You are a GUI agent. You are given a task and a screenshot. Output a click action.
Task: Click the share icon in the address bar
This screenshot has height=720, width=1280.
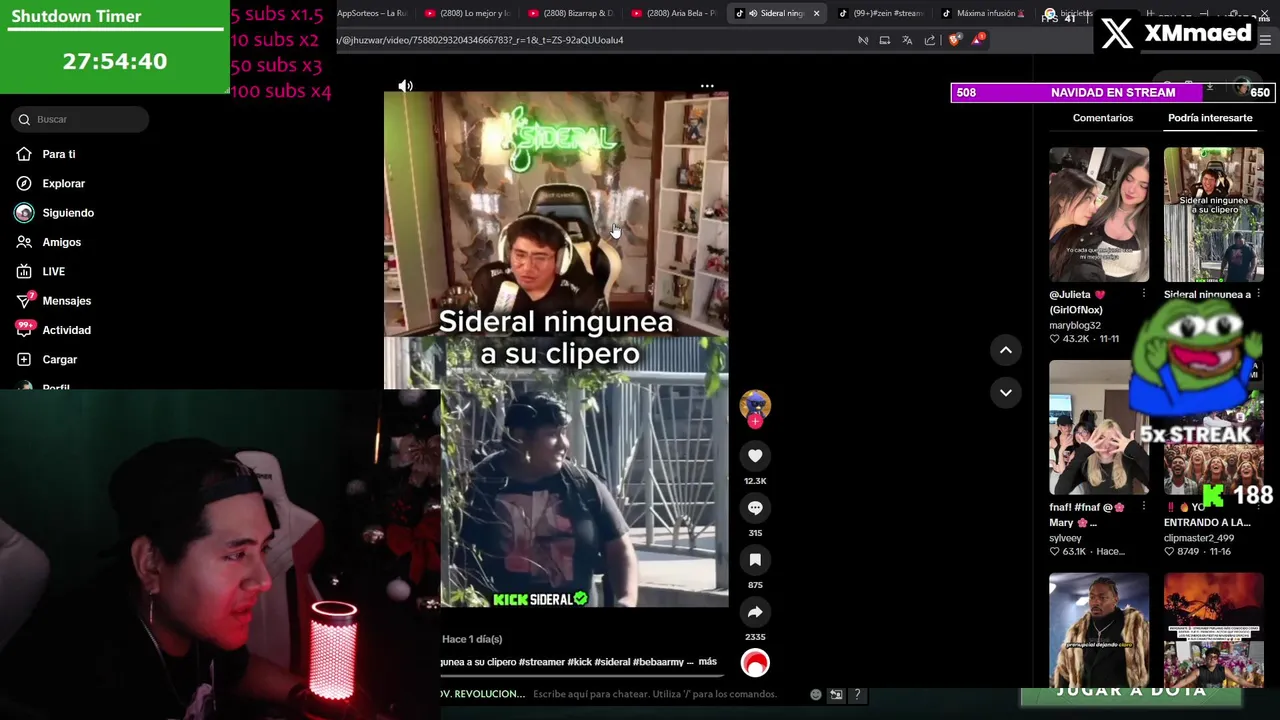(930, 40)
